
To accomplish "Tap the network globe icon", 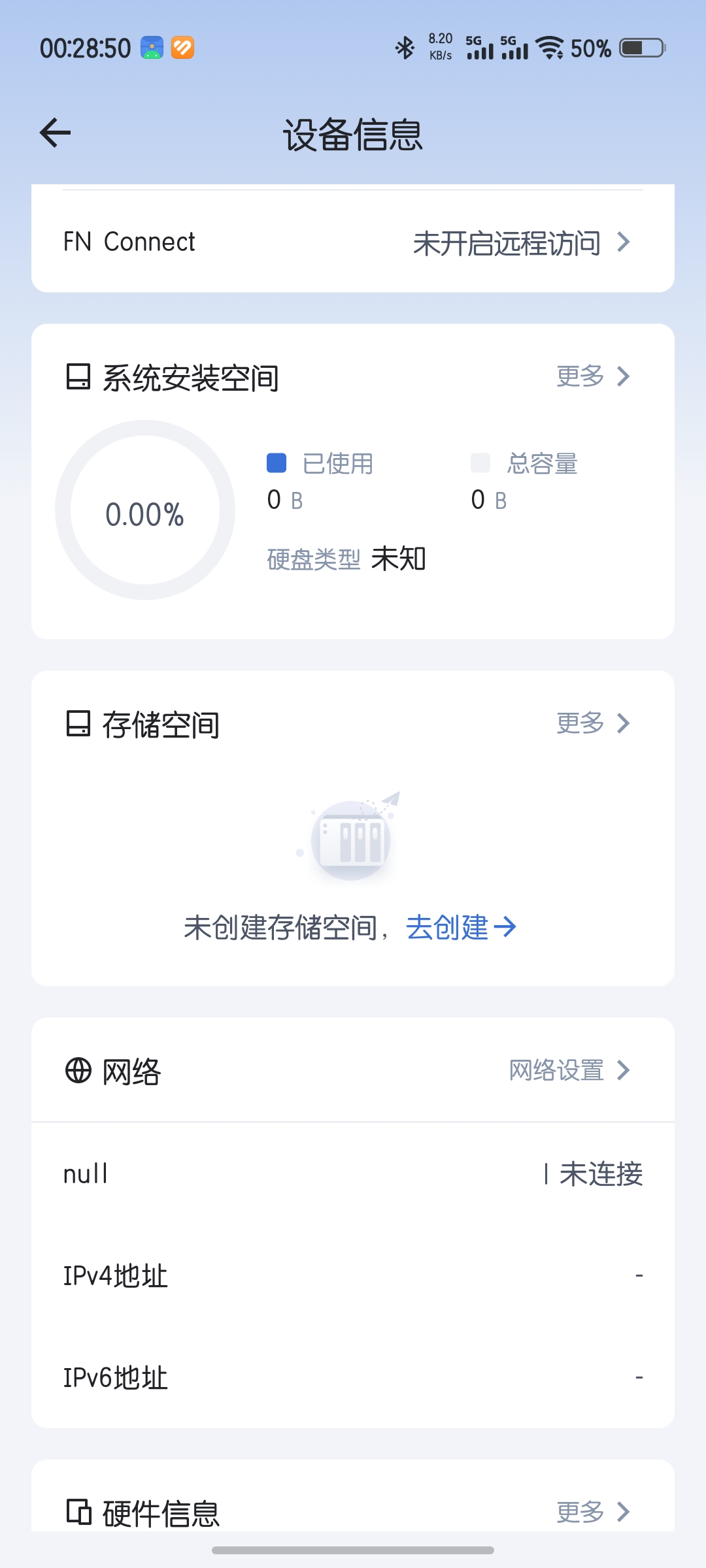I will [78, 1071].
